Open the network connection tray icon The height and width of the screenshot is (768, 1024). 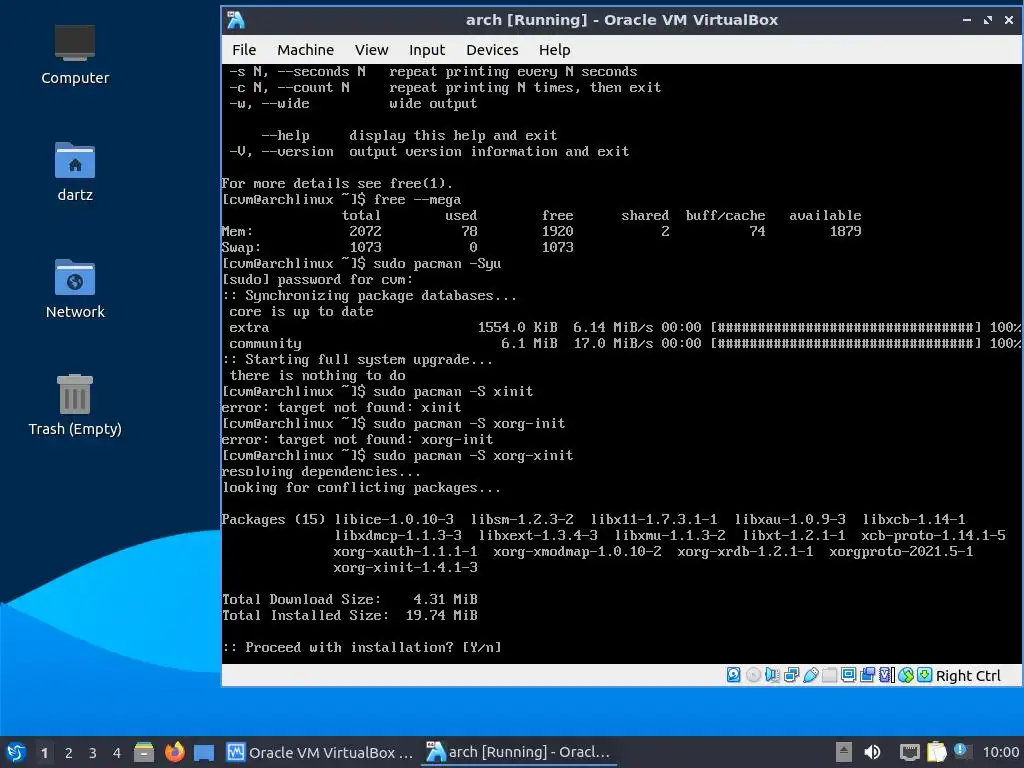click(909, 752)
